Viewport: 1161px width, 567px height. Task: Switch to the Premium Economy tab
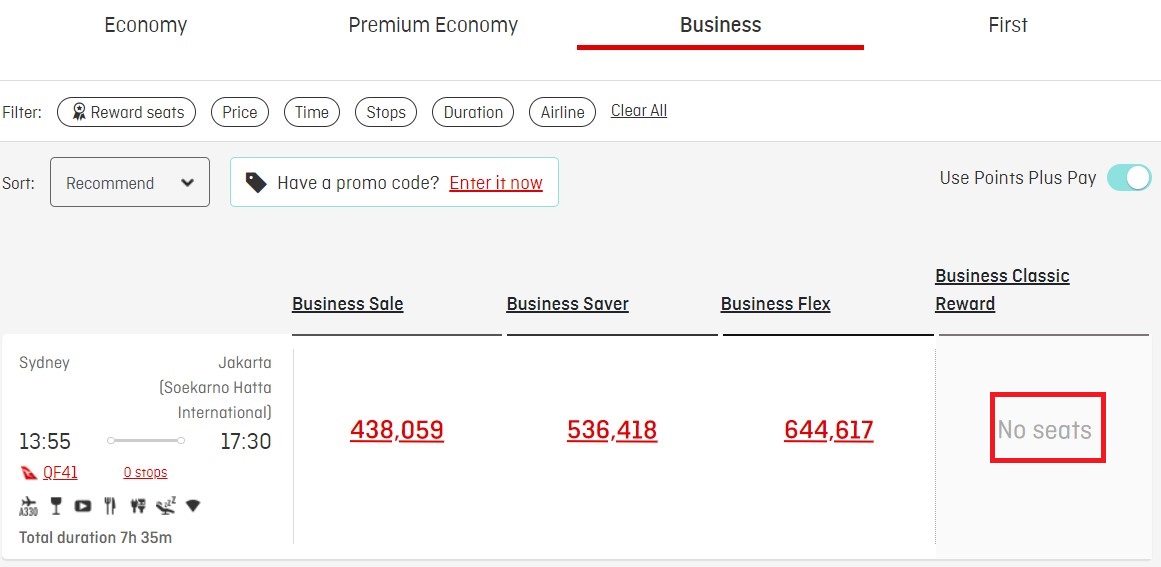pos(433,25)
